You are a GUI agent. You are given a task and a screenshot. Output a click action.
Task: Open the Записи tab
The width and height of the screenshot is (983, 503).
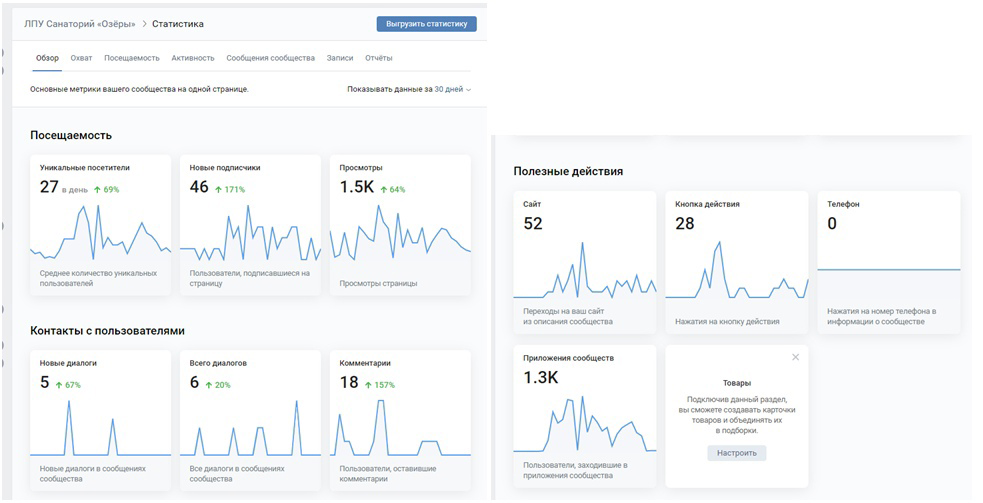340,58
